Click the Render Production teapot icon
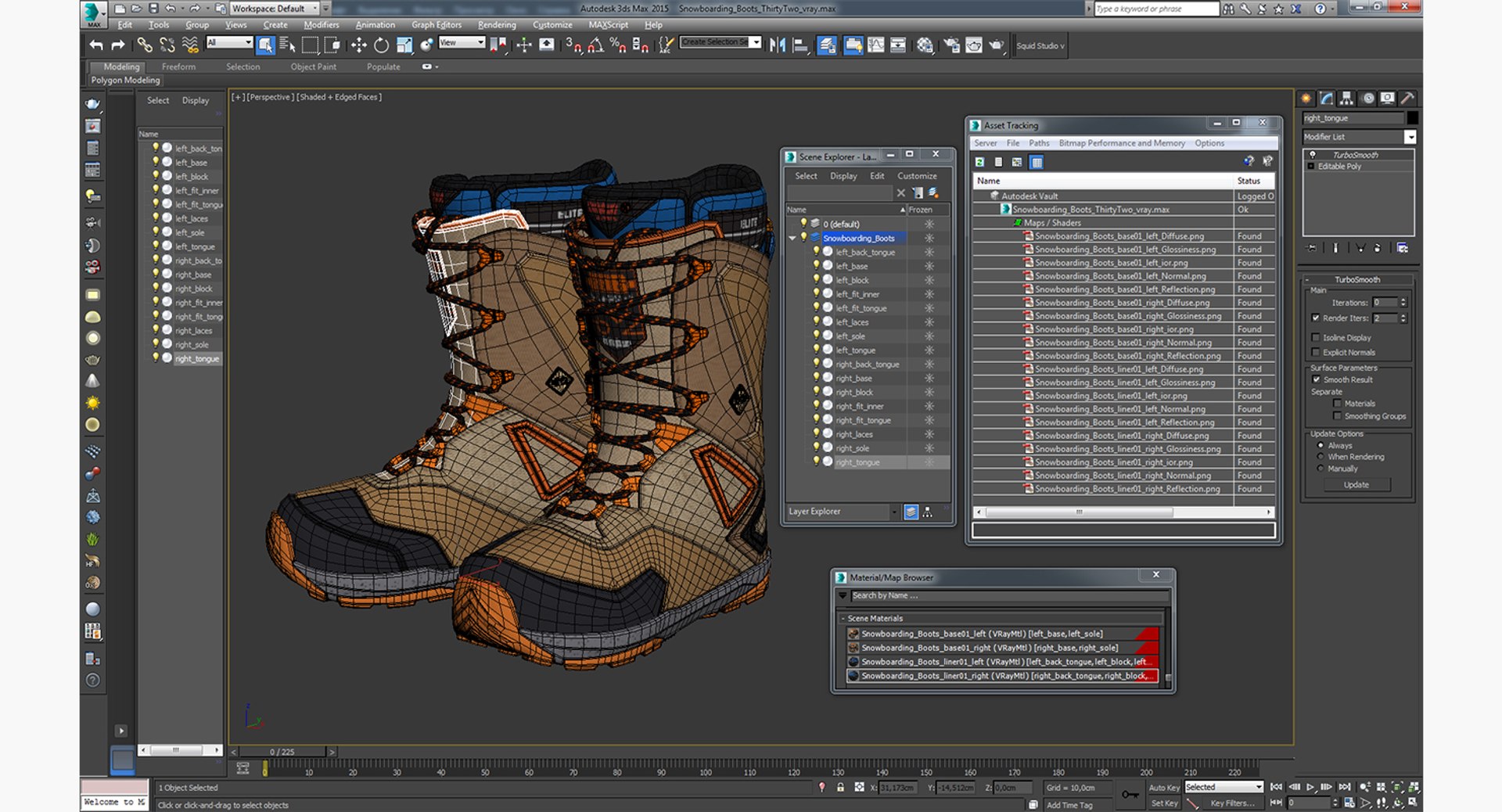 coord(996,45)
